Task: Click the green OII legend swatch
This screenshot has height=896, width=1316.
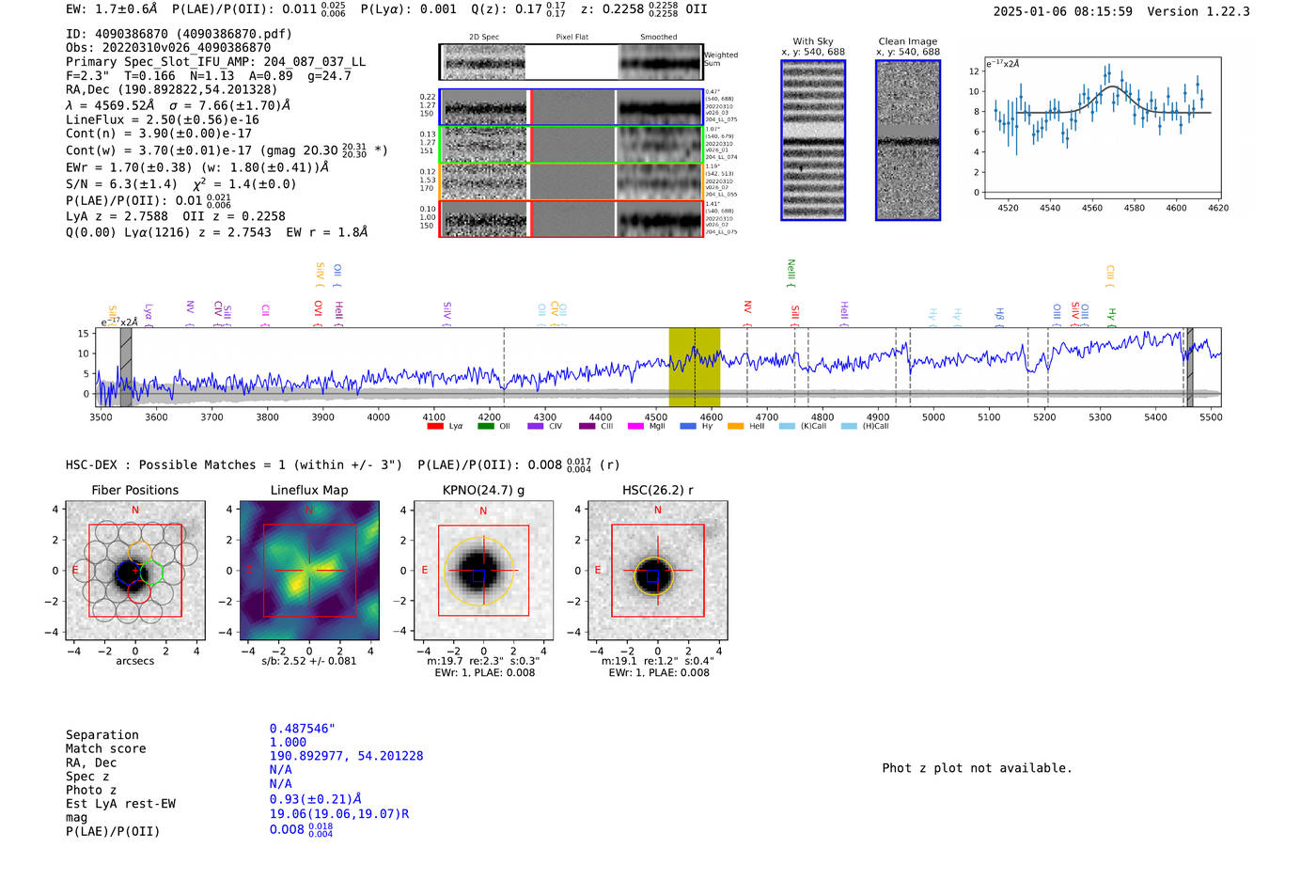Action: coord(485,427)
